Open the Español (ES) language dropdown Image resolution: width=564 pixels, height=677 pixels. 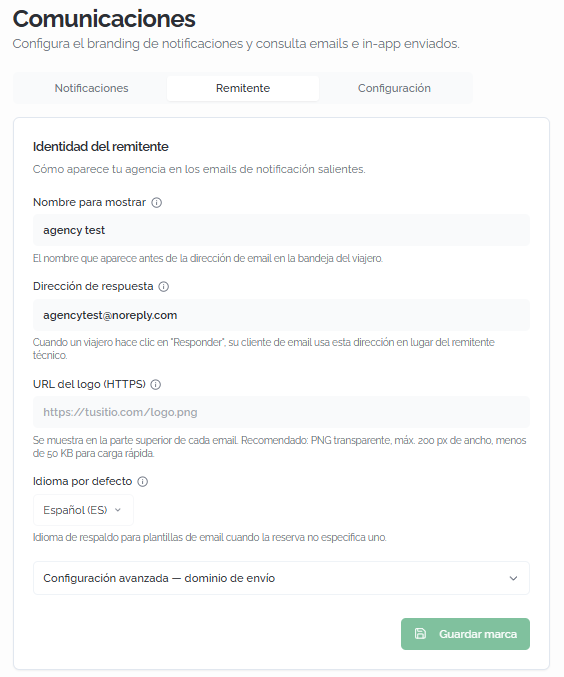click(83, 510)
